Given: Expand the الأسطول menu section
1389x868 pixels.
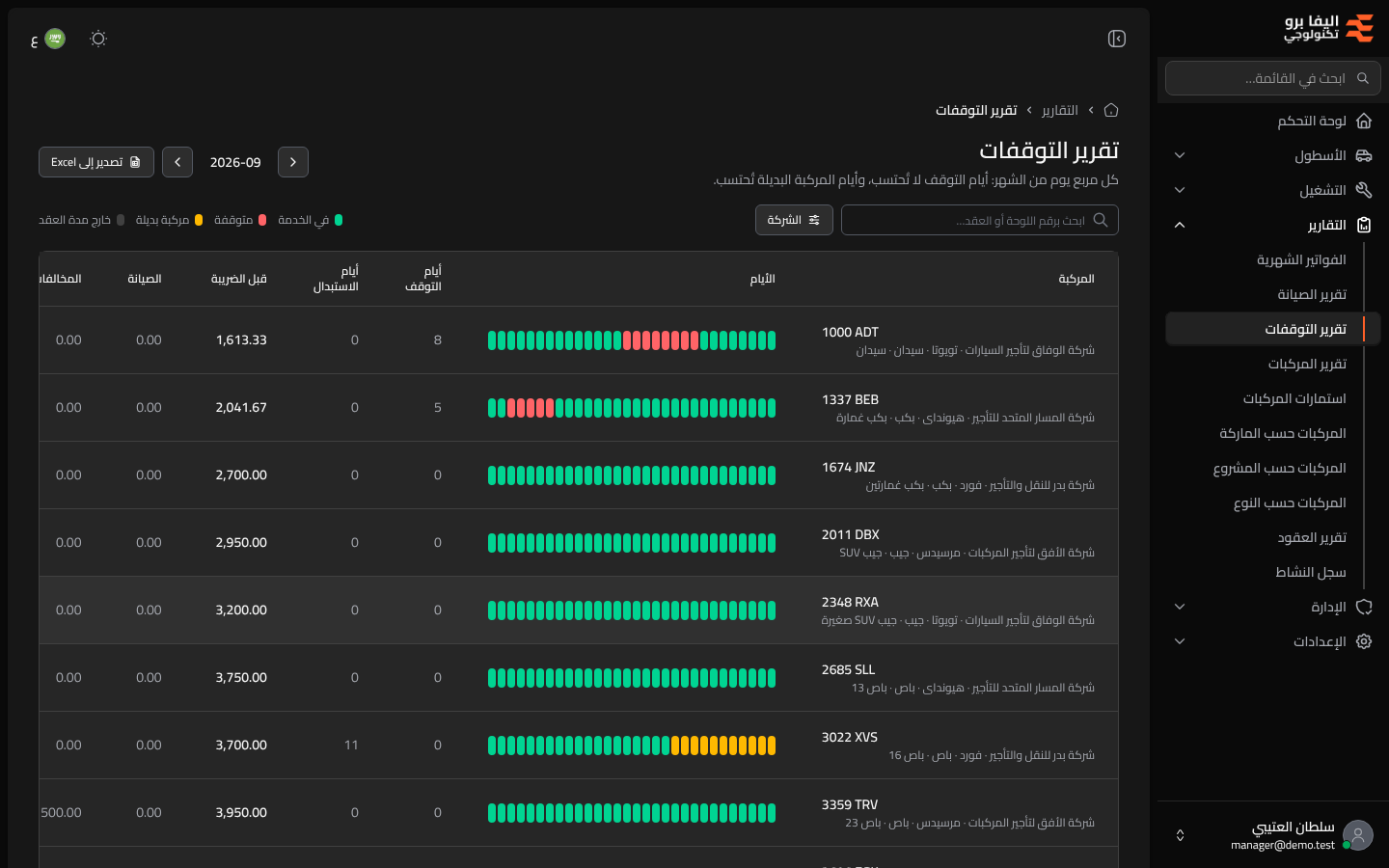Looking at the screenshot, I should (x=1180, y=155).
